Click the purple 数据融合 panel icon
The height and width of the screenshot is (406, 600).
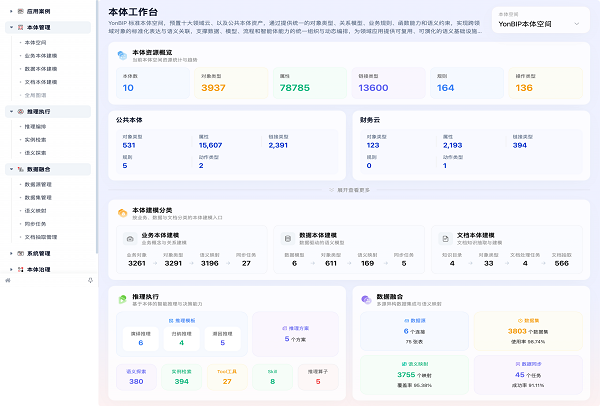pos(366,299)
